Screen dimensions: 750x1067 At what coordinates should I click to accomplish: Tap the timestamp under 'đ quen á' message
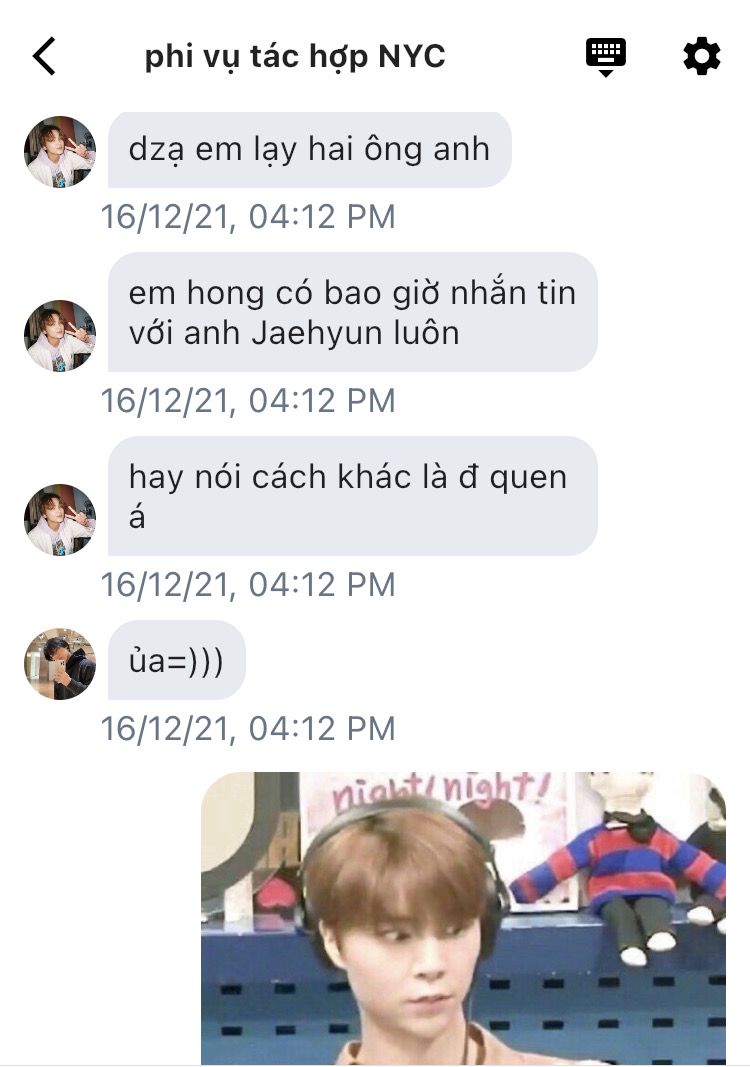(x=248, y=585)
